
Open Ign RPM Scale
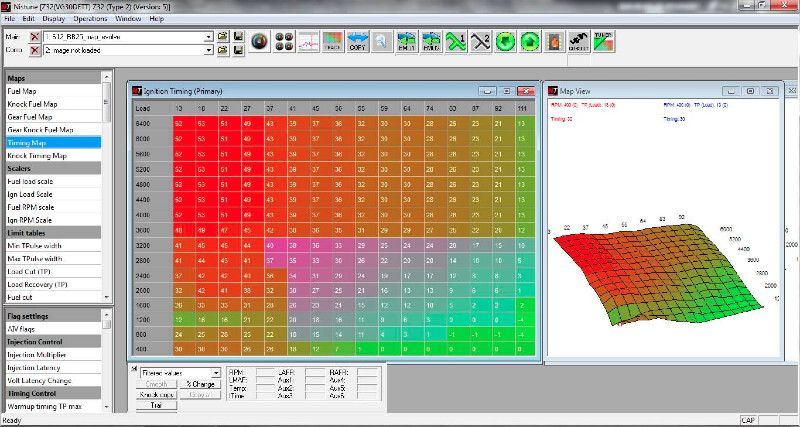53,220
